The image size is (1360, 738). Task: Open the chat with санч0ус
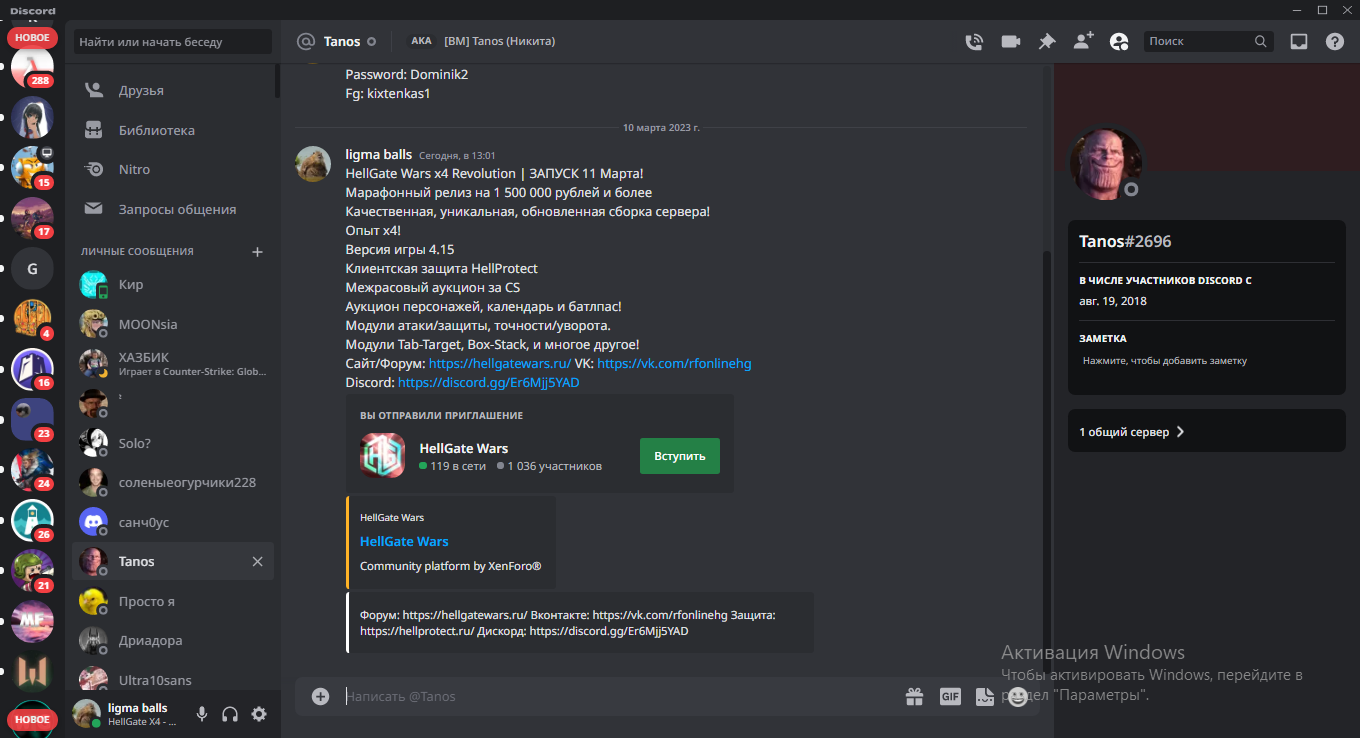pos(173,522)
